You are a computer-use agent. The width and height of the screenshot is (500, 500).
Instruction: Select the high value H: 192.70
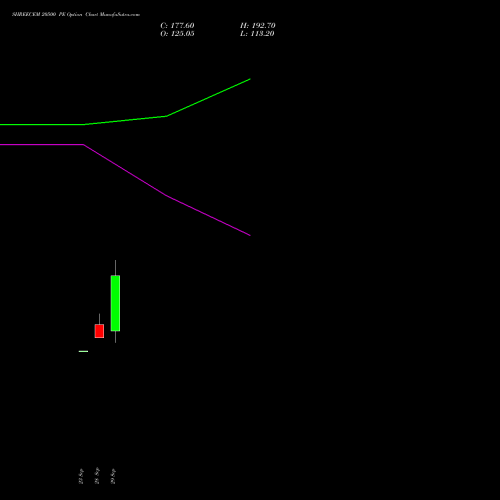pyautogui.click(x=257, y=26)
